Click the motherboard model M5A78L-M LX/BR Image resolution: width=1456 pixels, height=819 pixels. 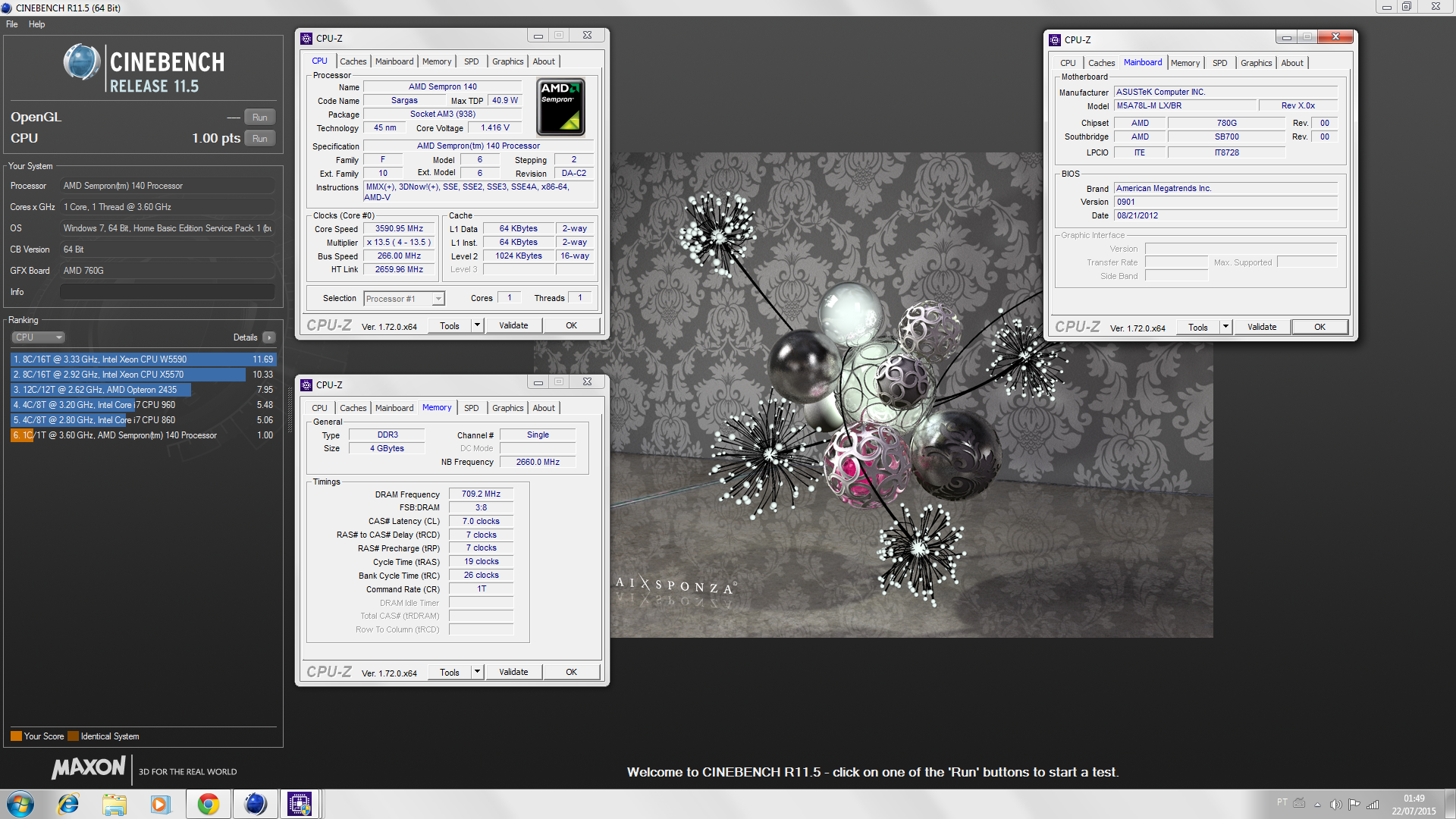point(1185,106)
